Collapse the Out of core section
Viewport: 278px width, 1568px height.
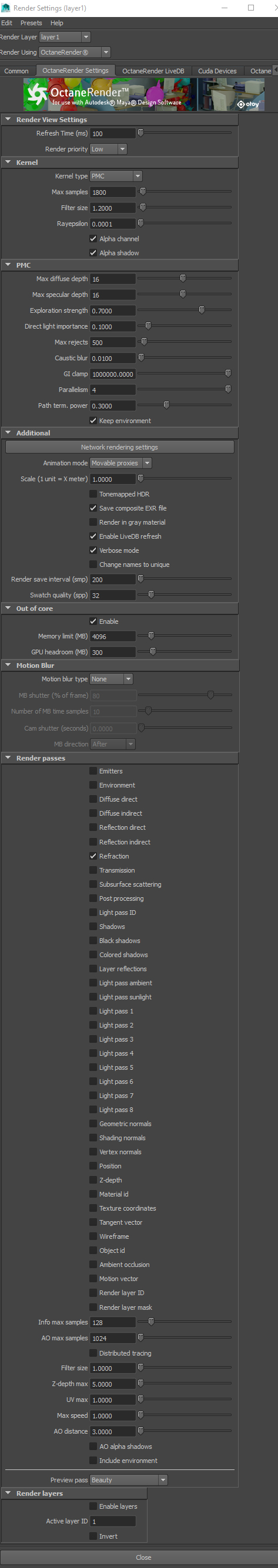pos(8,608)
